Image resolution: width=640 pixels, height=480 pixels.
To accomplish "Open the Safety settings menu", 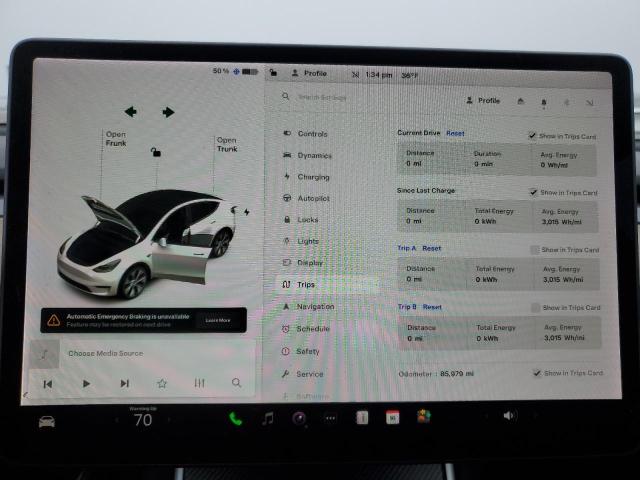I will (x=300, y=351).
